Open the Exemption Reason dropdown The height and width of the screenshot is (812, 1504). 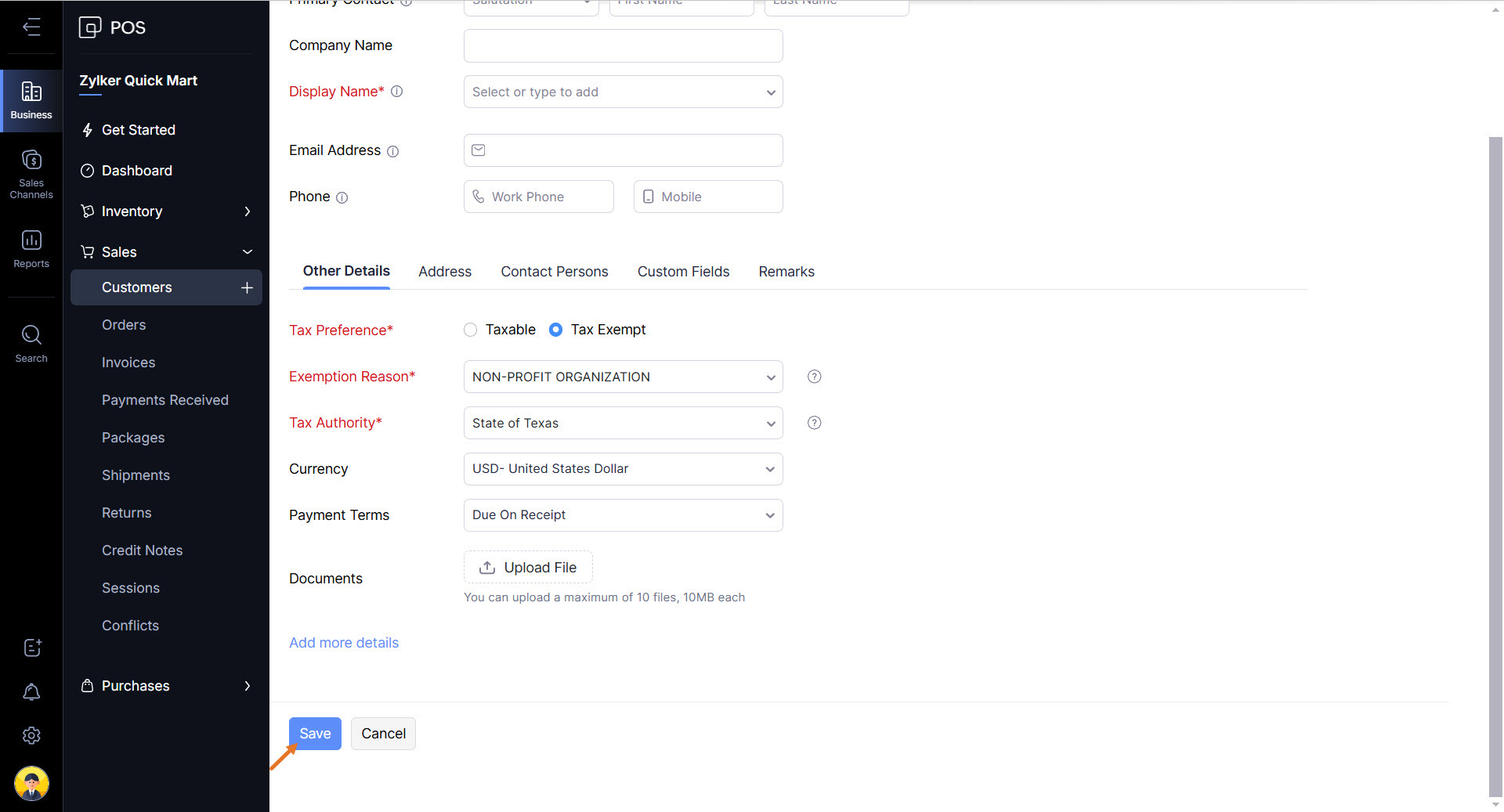pyautogui.click(x=623, y=377)
